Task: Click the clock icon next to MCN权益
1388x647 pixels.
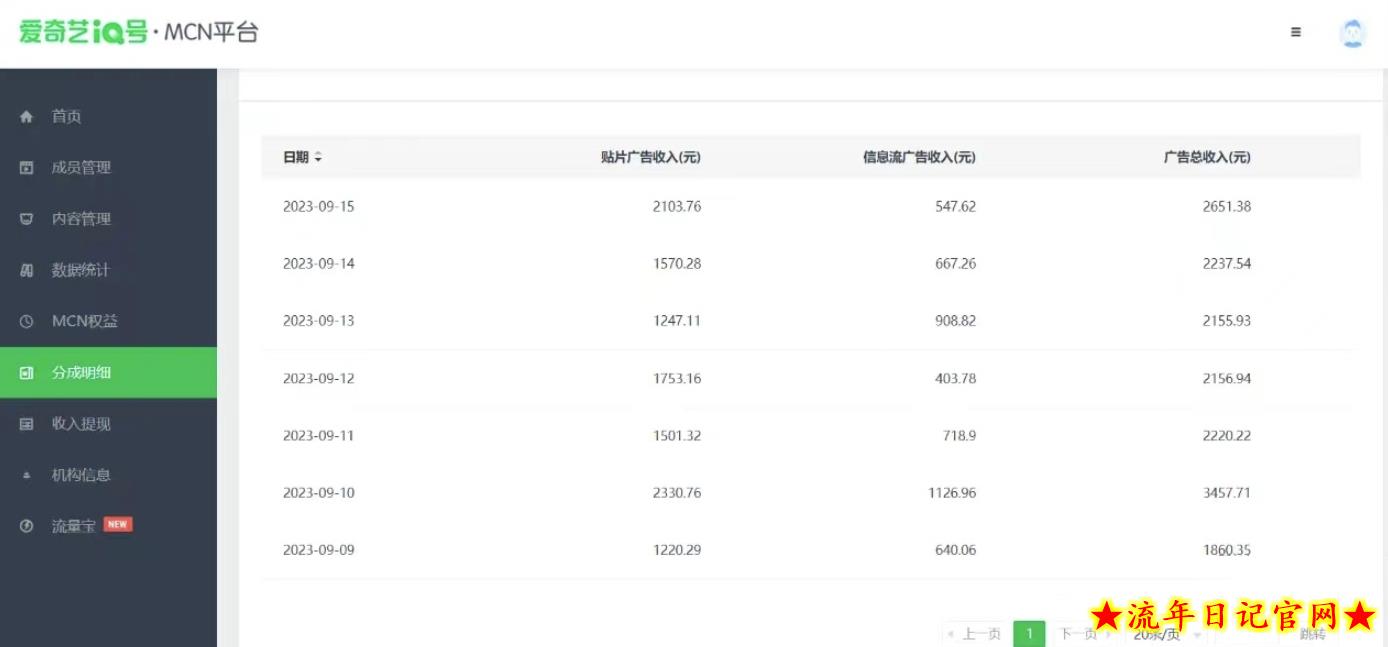Action: pyautogui.click(x=27, y=322)
